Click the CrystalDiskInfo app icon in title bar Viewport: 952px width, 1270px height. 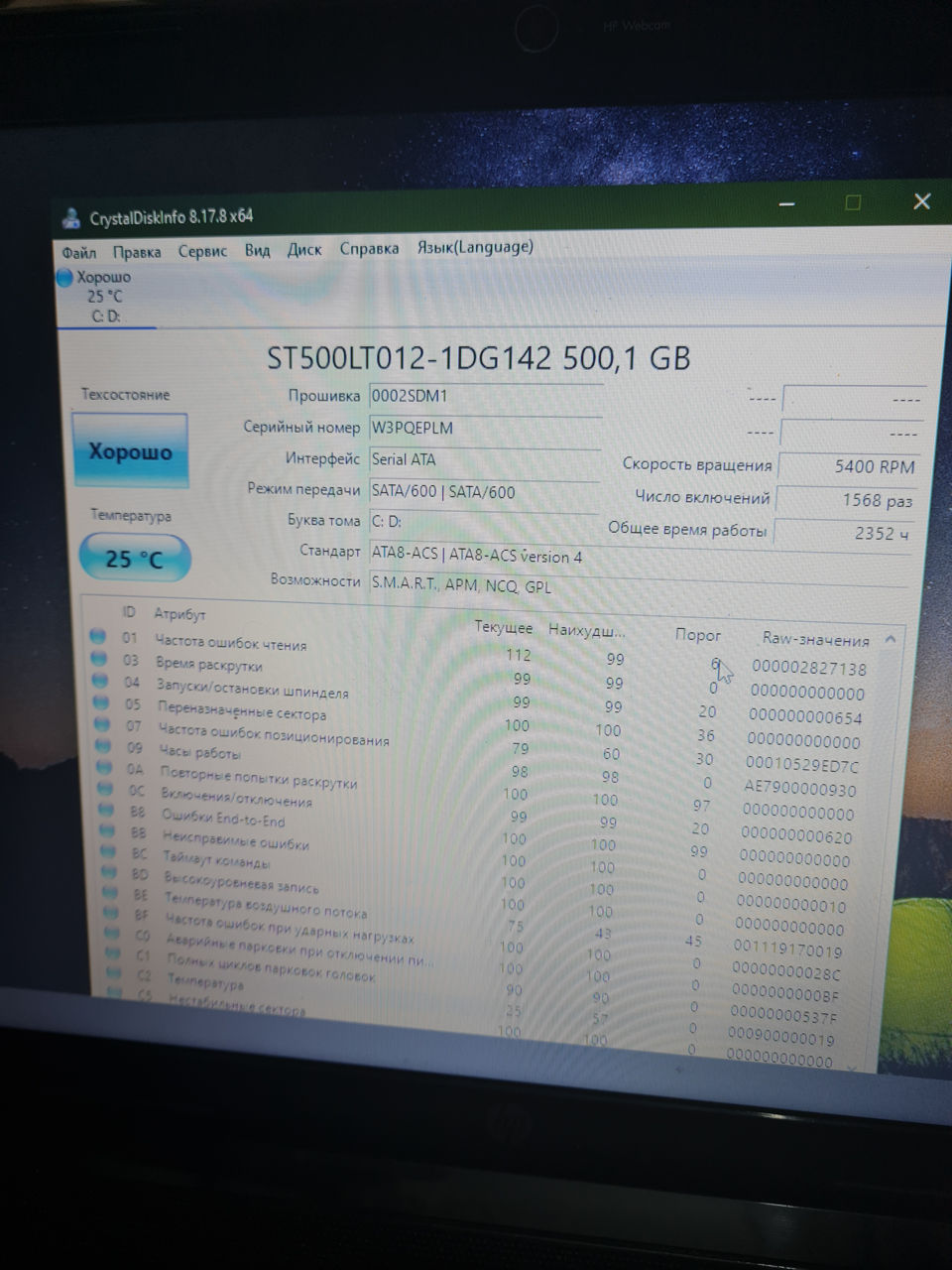70,218
